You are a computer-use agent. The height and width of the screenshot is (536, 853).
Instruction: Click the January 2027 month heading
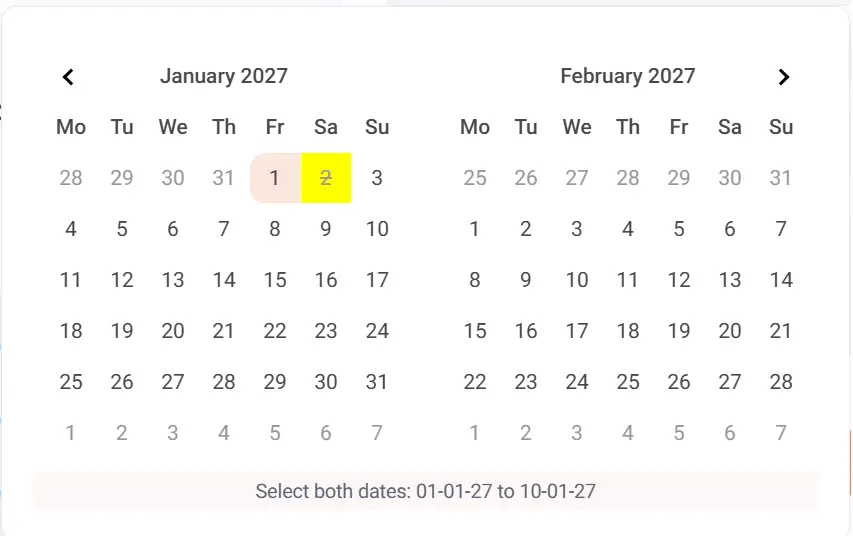coord(224,76)
